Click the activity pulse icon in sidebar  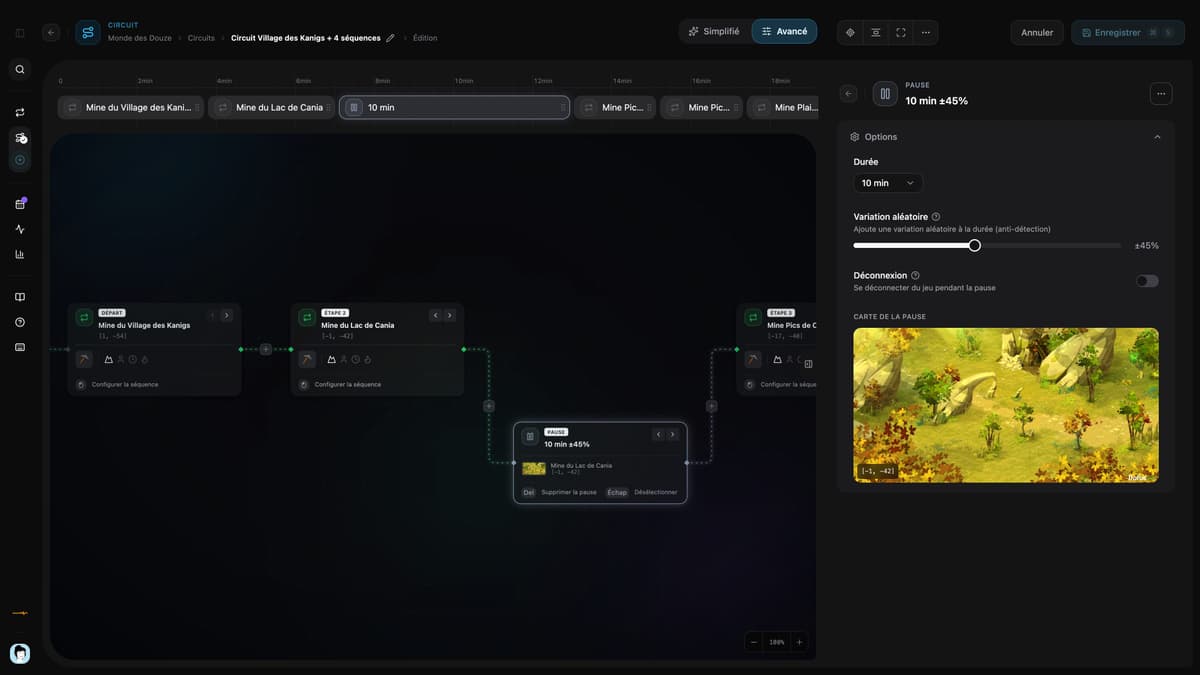(20, 229)
